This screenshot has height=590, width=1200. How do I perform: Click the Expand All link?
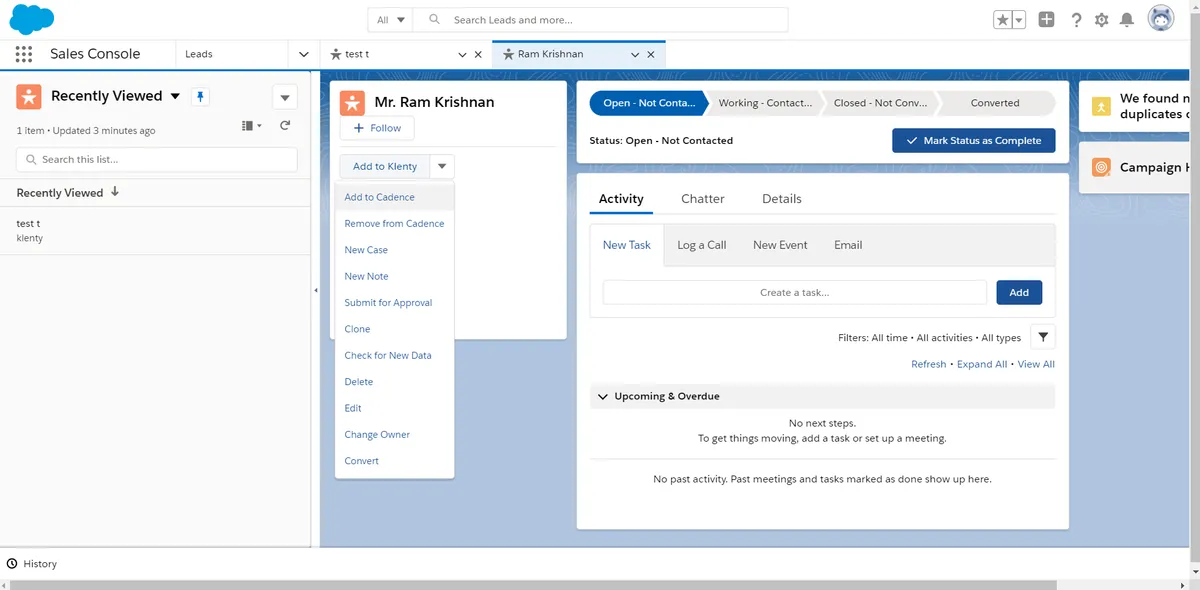tap(982, 364)
